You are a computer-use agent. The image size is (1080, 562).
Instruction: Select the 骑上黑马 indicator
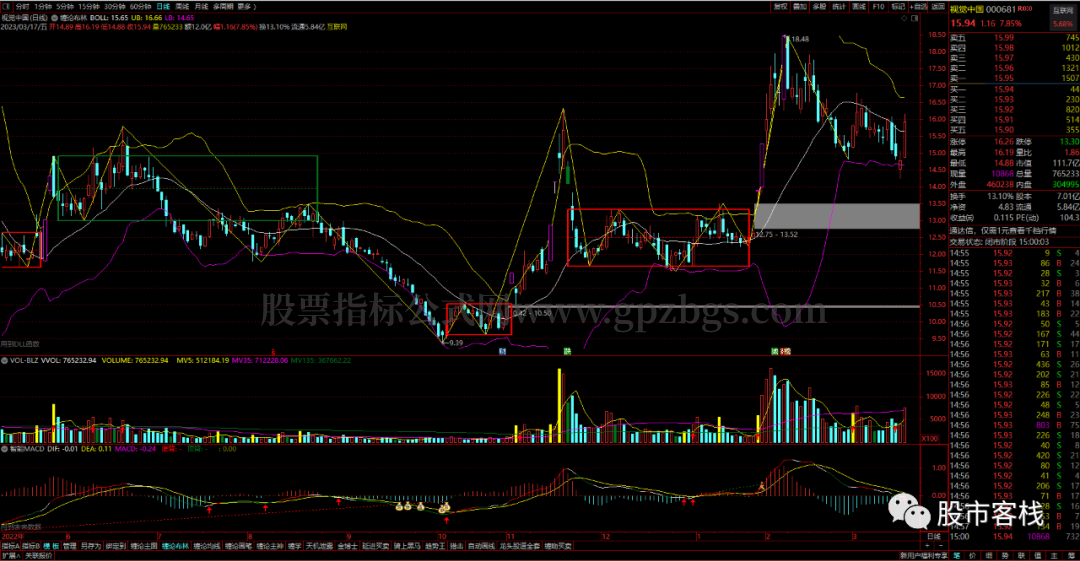point(406,546)
